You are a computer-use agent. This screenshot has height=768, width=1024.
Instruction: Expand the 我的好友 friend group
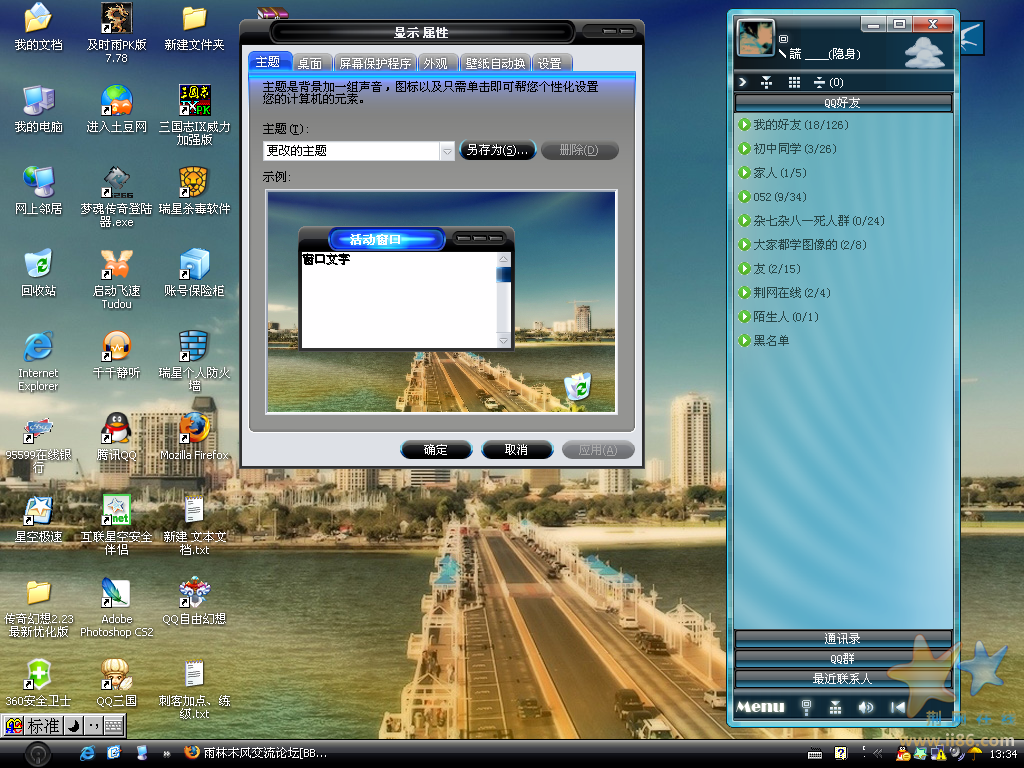click(744, 125)
